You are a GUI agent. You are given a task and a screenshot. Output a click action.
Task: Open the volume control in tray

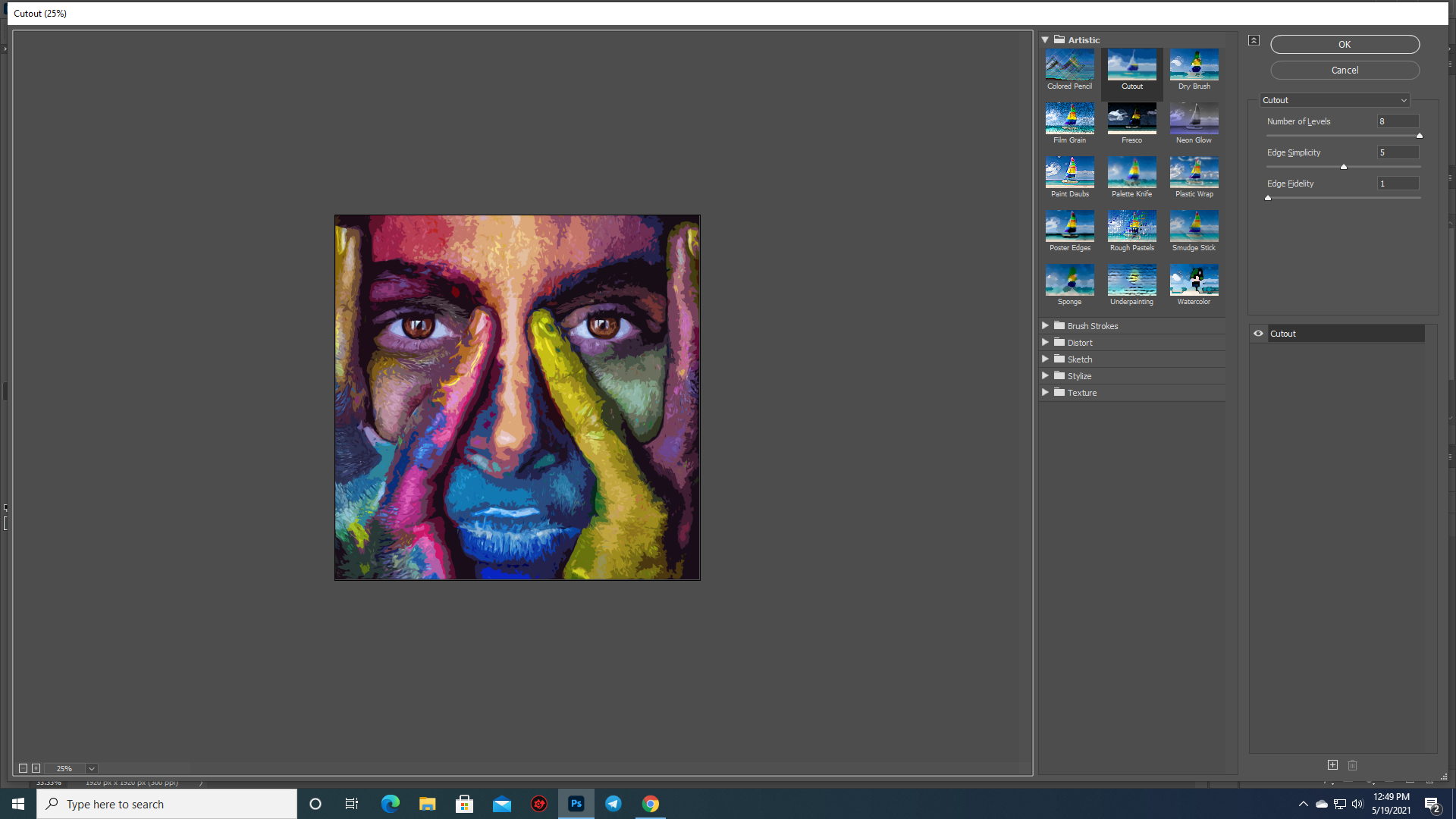pyautogui.click(x=1357, y=804)
